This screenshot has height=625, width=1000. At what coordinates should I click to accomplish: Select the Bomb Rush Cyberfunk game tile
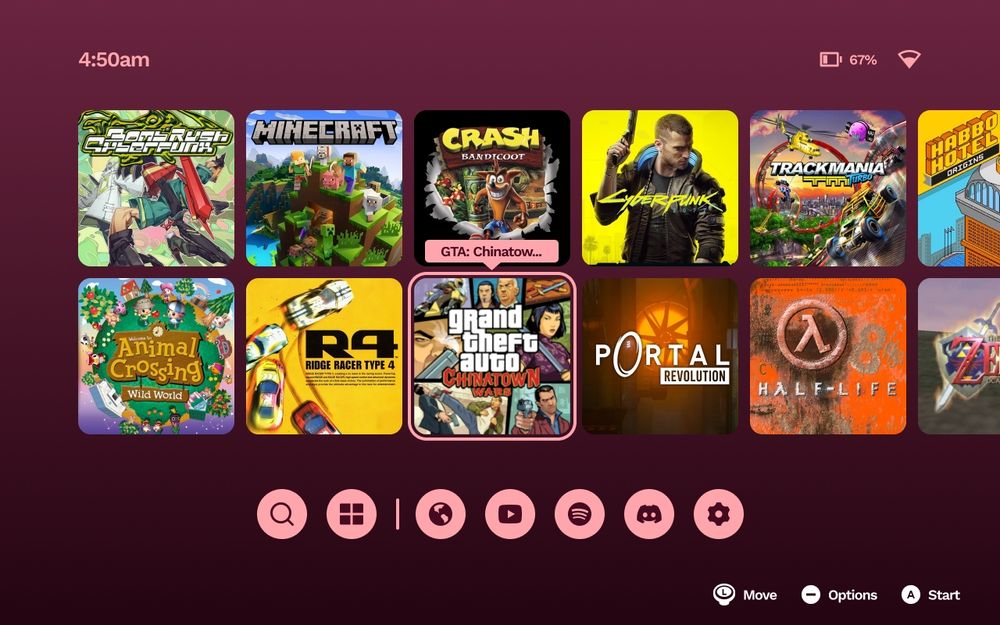click(x=156, y=188)
